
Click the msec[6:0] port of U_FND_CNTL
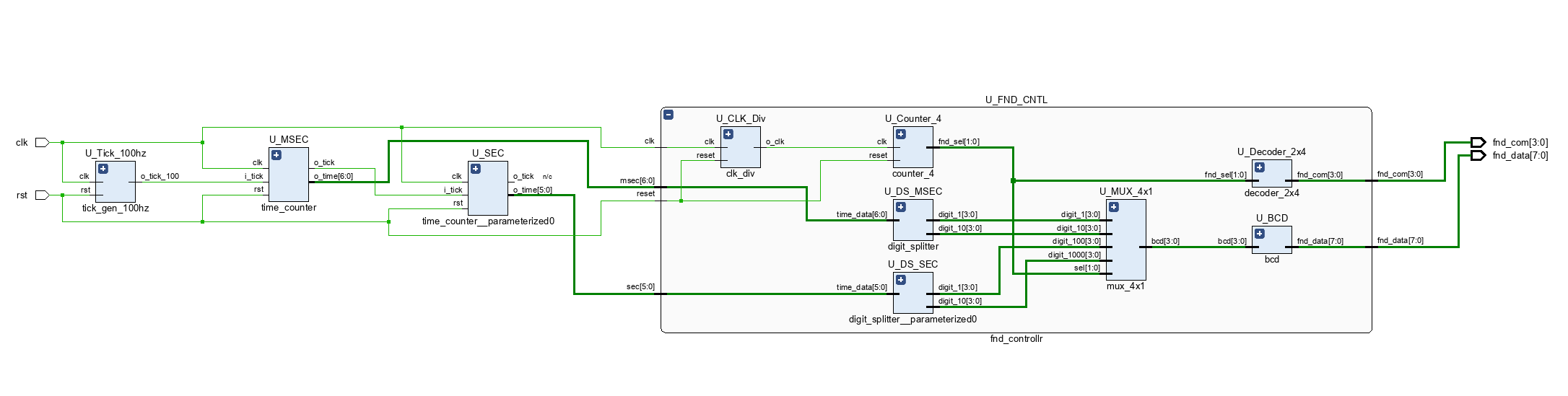(637, 180)
